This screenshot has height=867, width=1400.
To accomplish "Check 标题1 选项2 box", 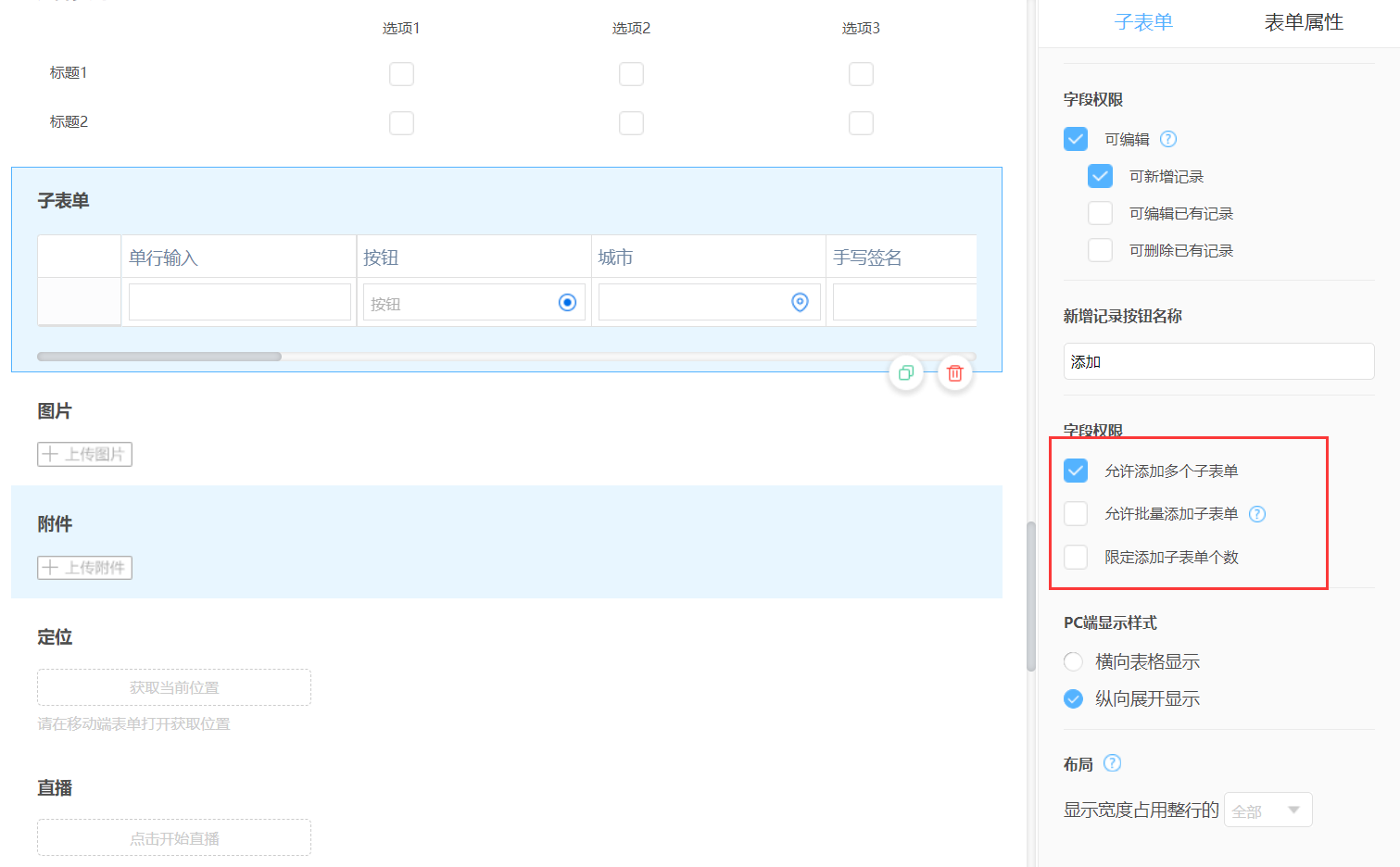I will pyautogui.click(x=631, y=74).
